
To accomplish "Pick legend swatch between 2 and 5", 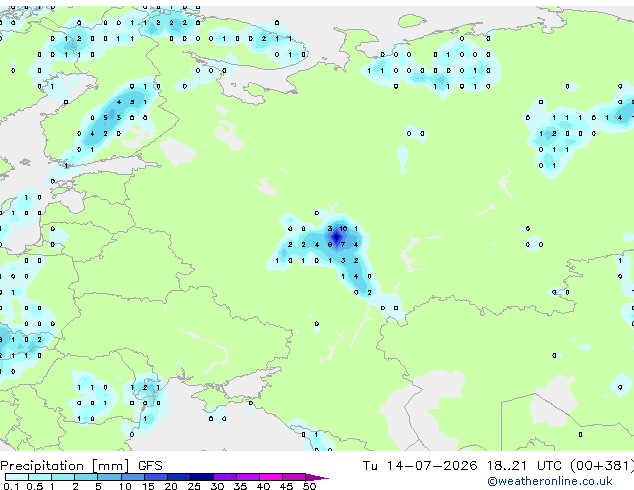I will click(86, 477).
